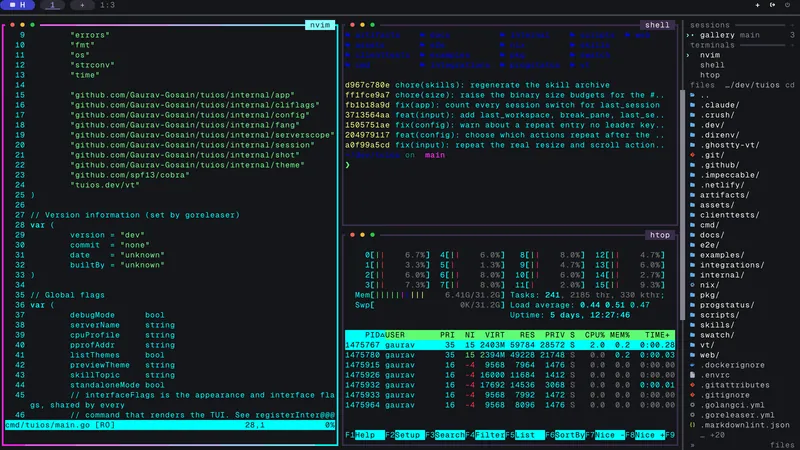
Task: Select nvim in the terminals list
Action: coord(710,55)
